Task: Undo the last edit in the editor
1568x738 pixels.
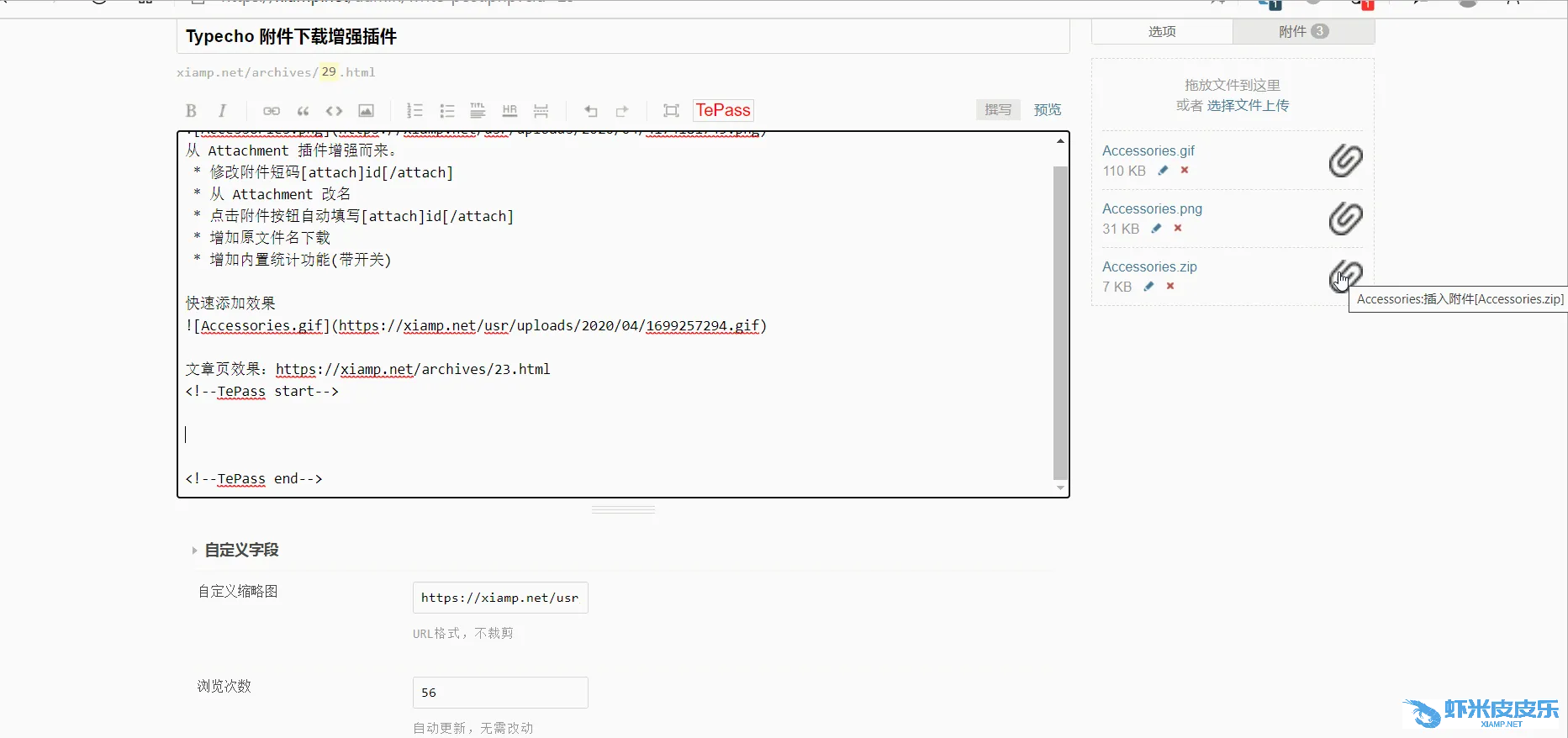Action: click(590, 111)
